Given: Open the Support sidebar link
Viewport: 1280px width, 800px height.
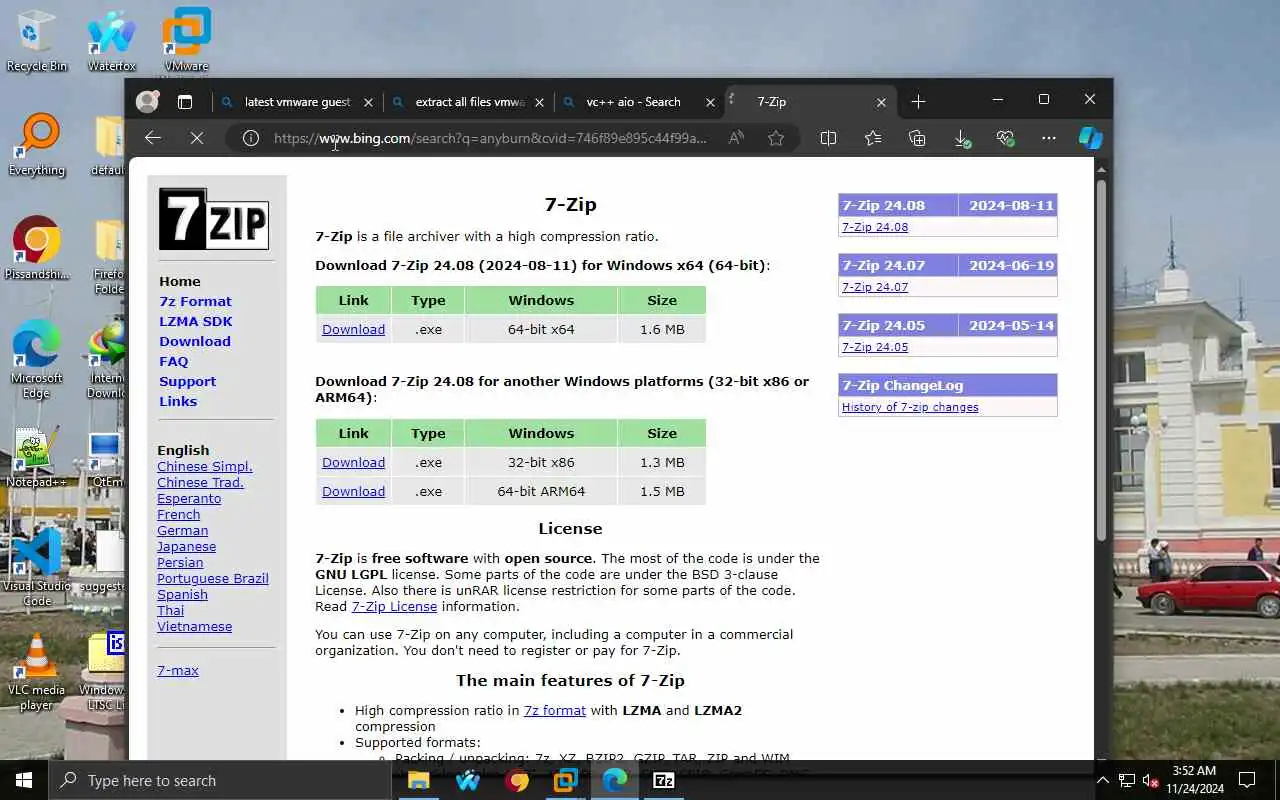Looking at the screenshot, I should pos(187,381).
